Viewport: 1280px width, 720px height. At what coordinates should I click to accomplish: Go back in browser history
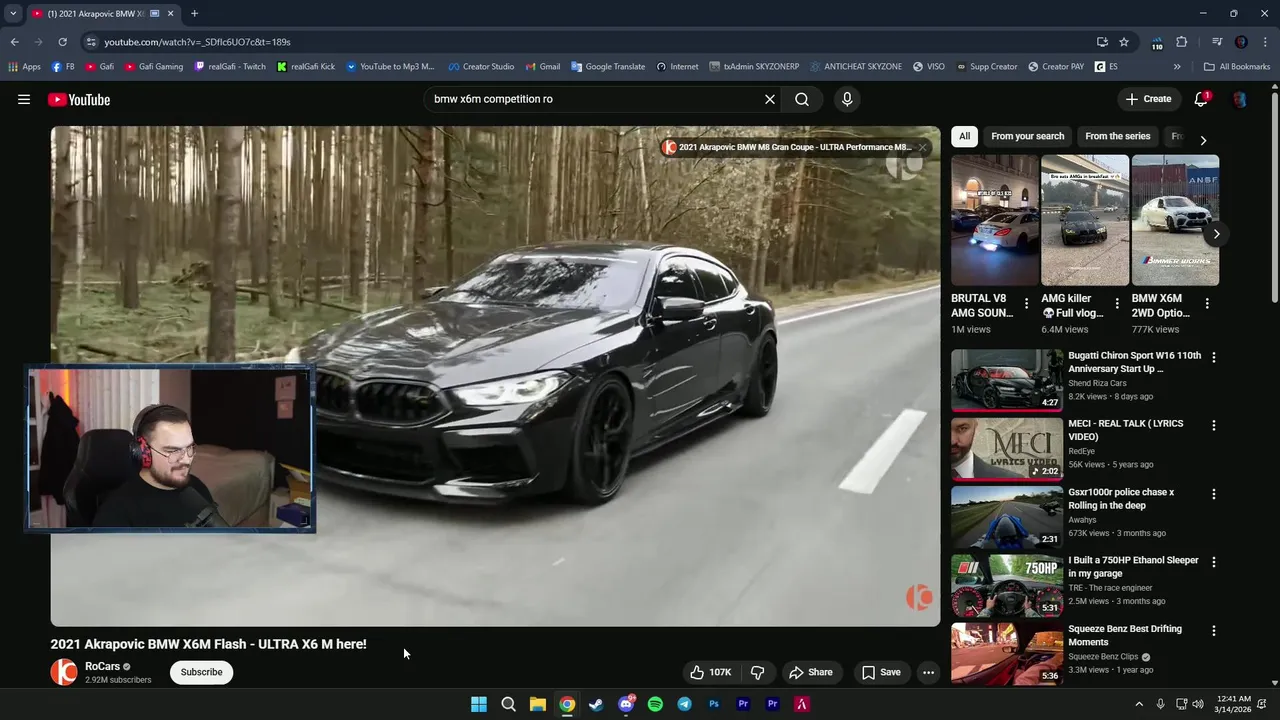pyautogui.click(x=14, y=42)
